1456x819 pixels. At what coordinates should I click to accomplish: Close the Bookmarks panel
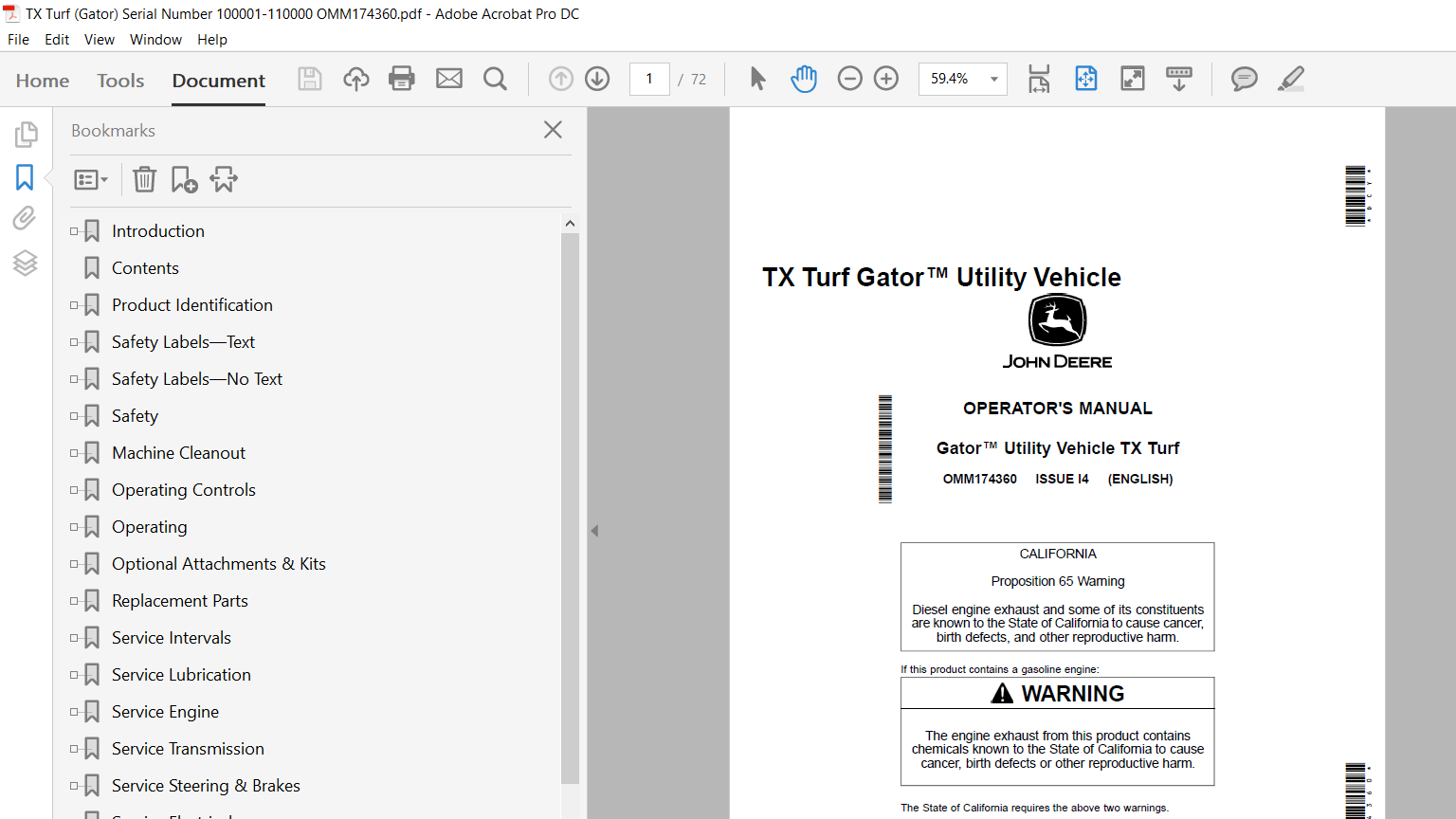point(554,130)
